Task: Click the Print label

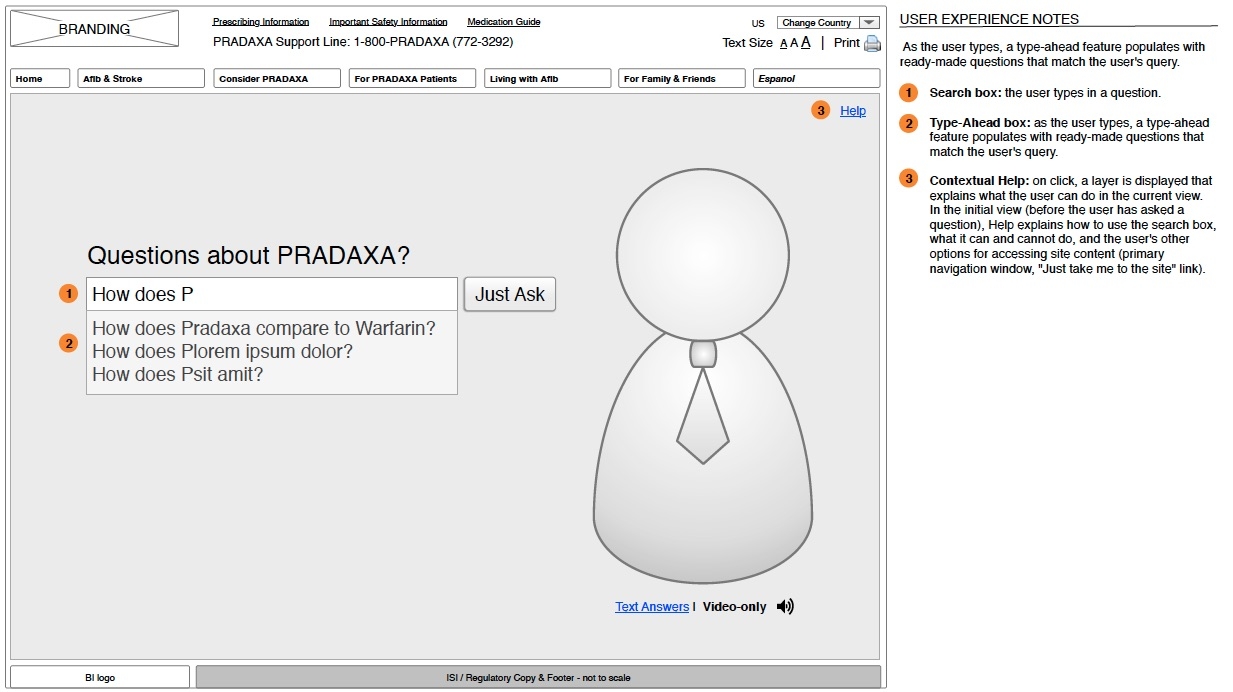Action: point(847,43)
